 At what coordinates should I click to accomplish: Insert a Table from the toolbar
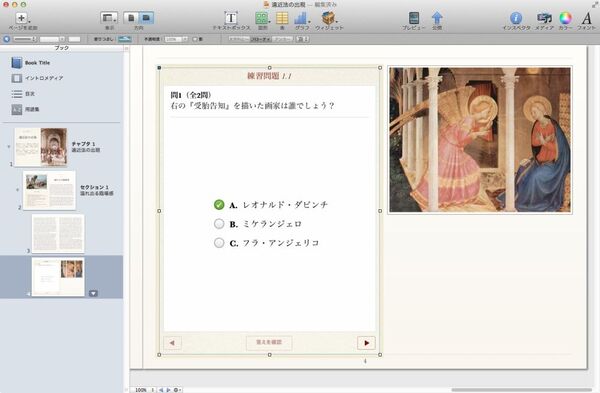(x=282, y=18)
